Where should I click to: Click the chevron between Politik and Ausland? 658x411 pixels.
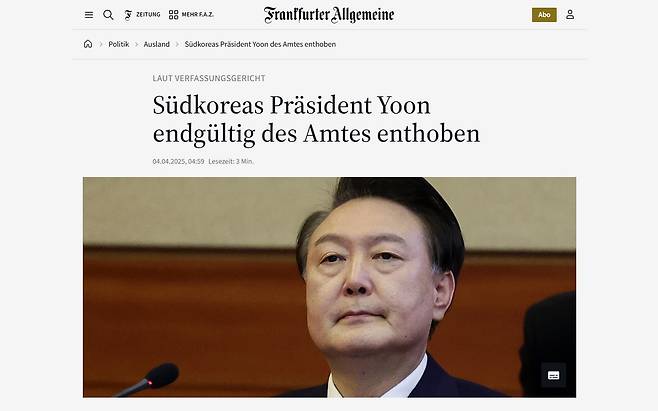point(136,44)
